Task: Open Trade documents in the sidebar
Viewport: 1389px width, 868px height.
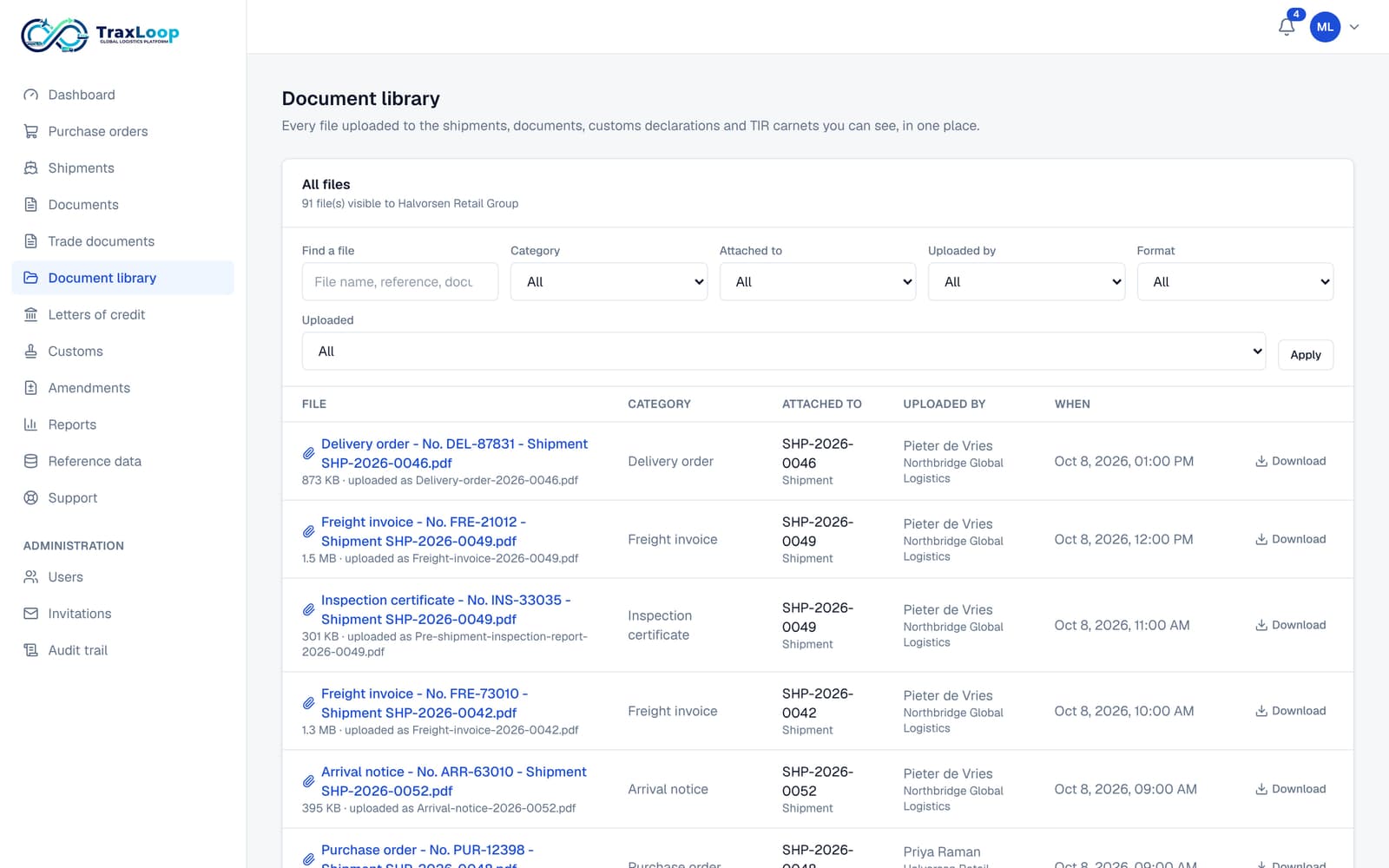Action: coord(123,241)
